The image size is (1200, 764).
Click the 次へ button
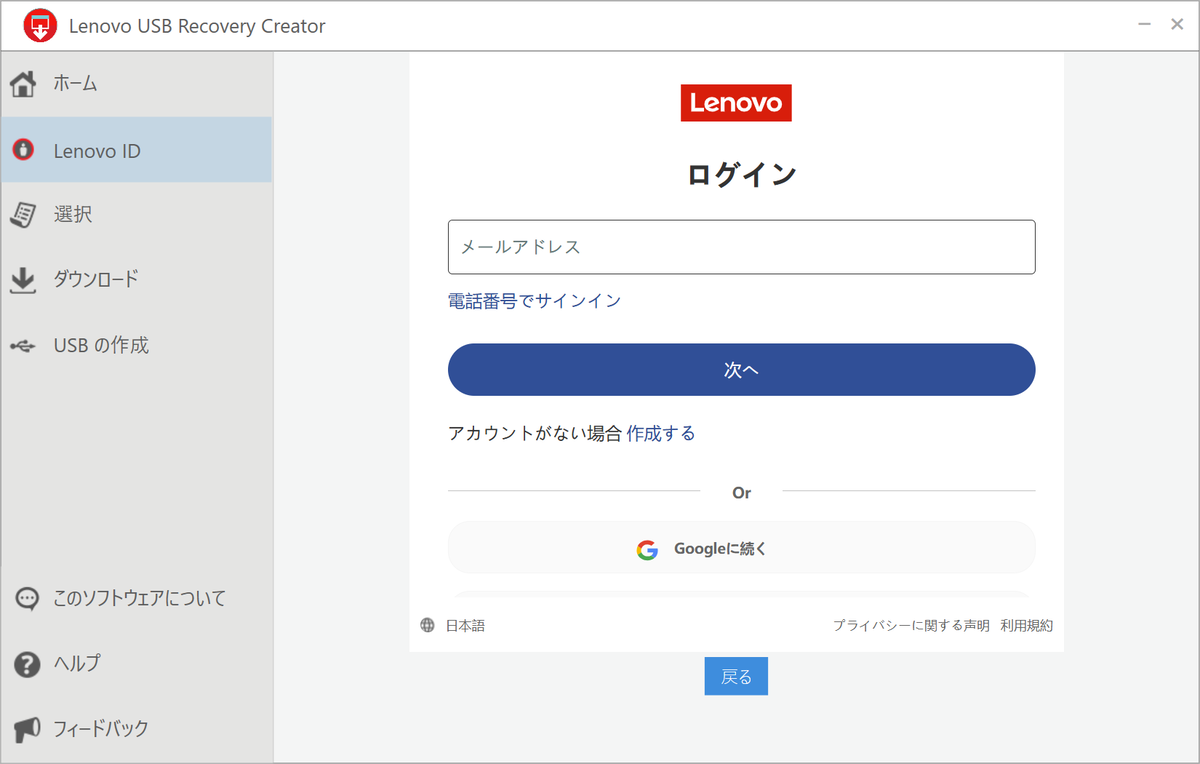coord(741,370)
